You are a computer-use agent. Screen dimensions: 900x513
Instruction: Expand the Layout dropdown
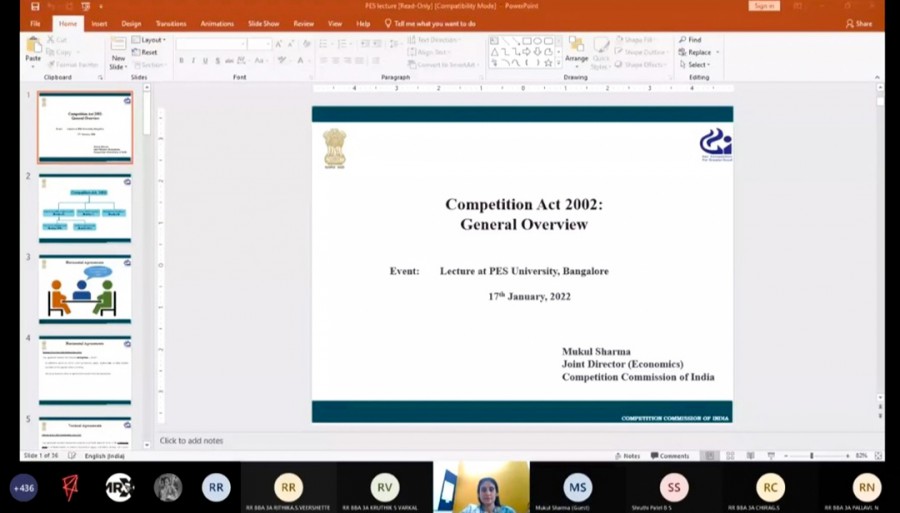tap(152, 40)
